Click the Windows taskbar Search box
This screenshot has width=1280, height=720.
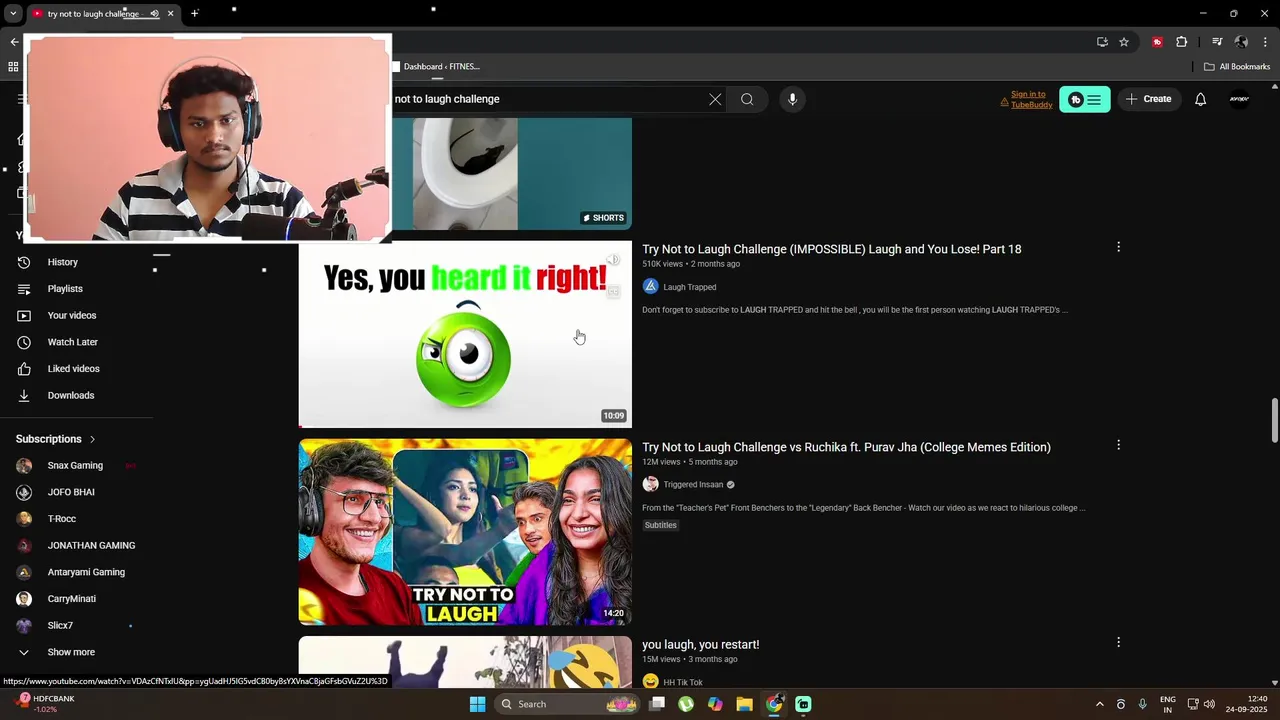[x=568, y=704]
